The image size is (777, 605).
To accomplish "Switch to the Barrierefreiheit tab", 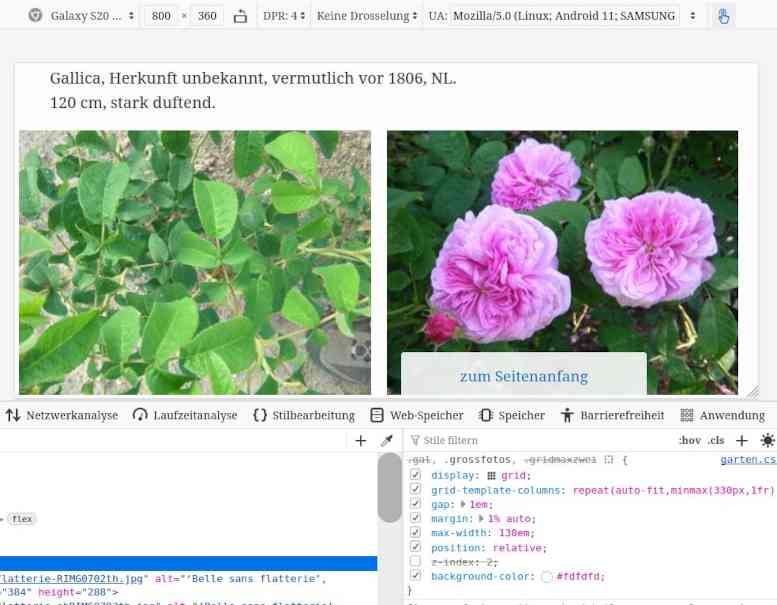I will 612,415.
